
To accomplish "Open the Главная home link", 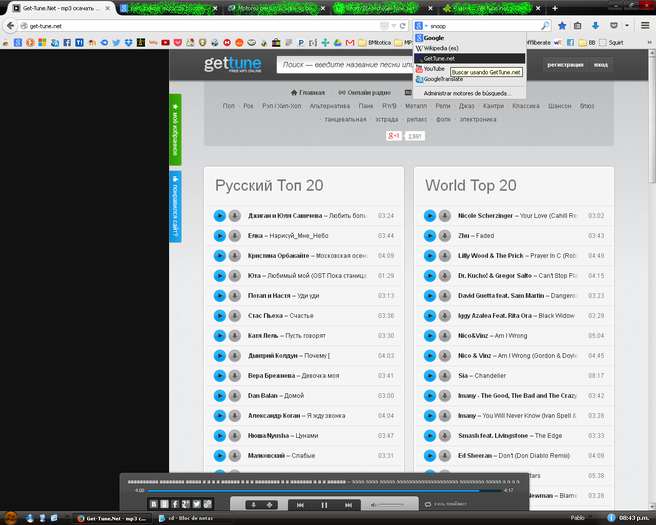I will point(308,92).
